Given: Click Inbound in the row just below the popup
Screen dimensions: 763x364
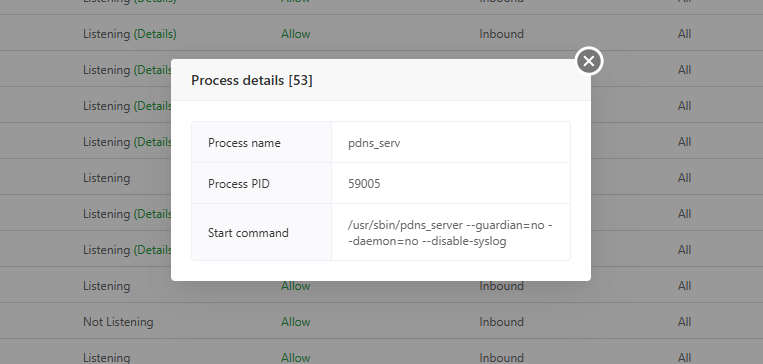Looking at the screenshot, I should [501, 286].
